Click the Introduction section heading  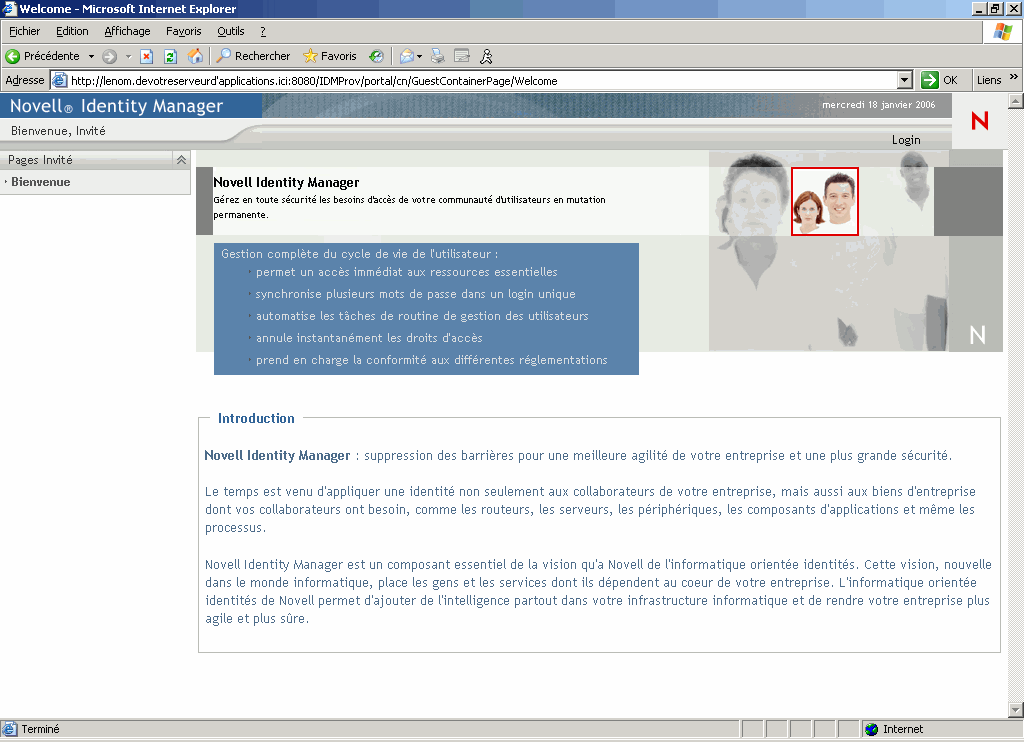[256, 419]
